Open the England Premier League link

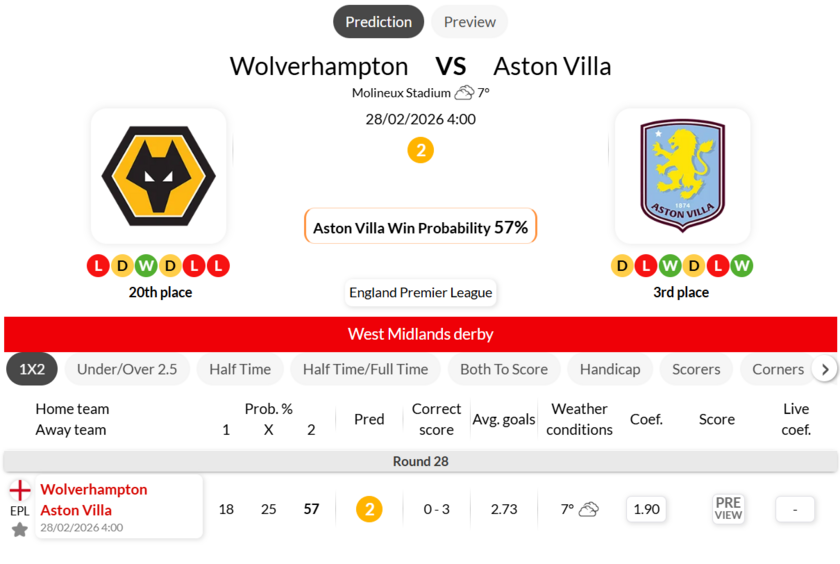[420, 293]
